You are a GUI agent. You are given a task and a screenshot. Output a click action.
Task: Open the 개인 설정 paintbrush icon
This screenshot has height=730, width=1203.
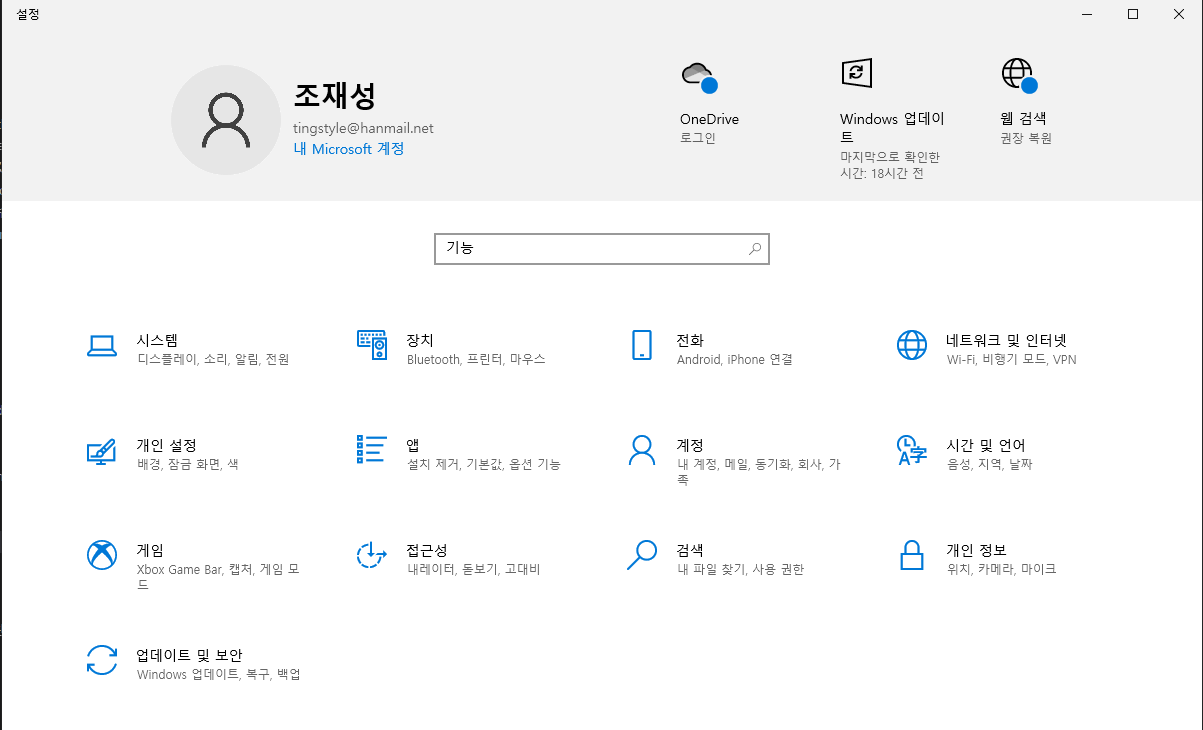[102, 451]
